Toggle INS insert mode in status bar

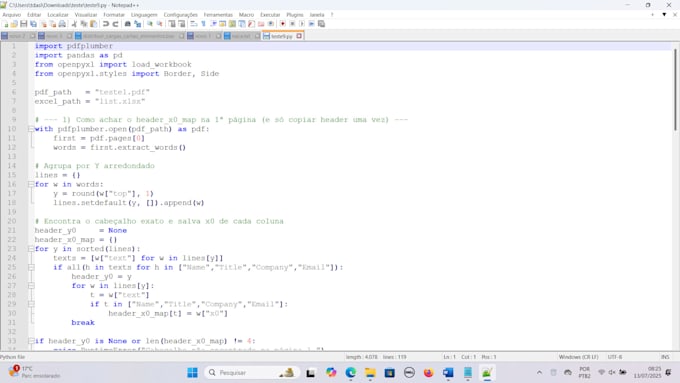click(x=665, y=357)
